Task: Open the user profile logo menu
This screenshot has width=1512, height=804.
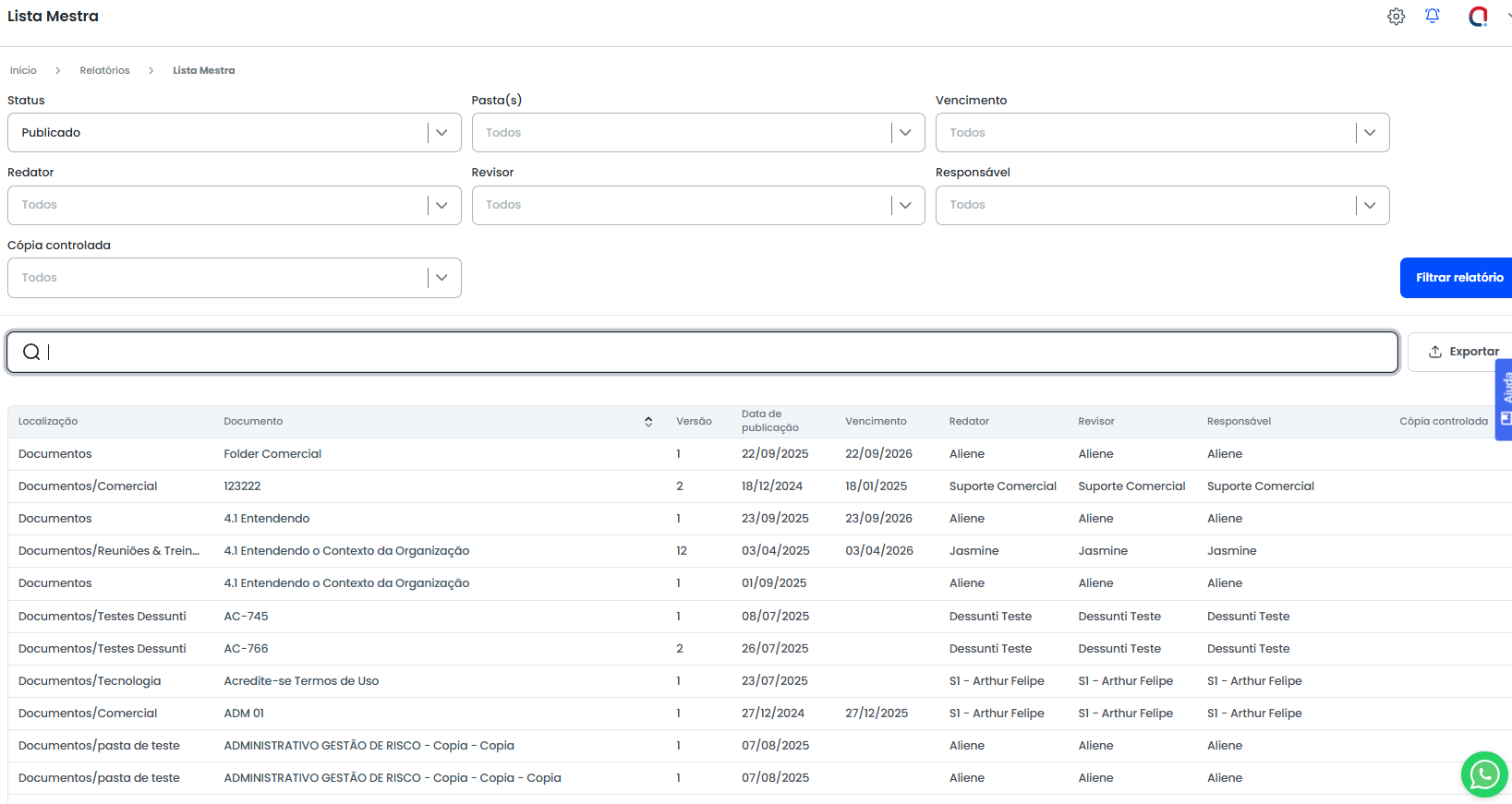Action: click(x=1478, y=17)
